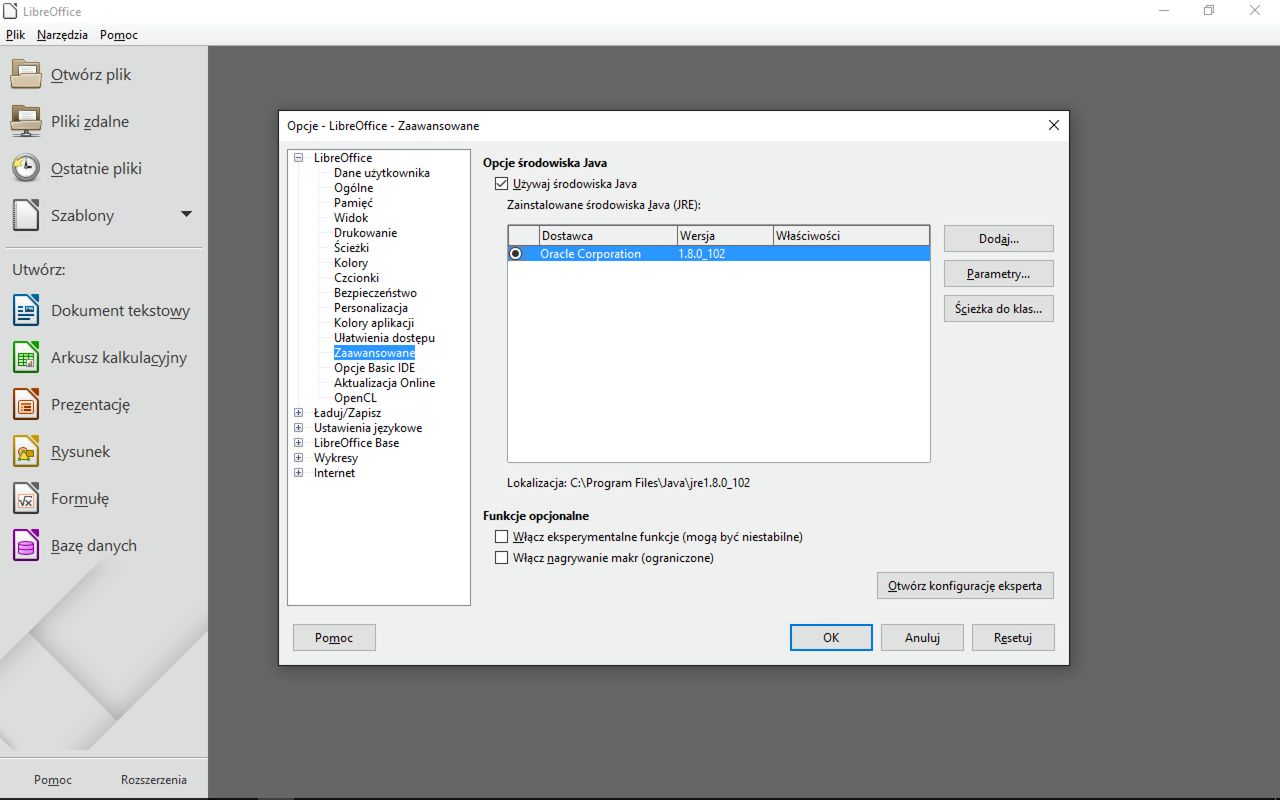Screen dimensions: 1280x800
Task: Select Czcionki in the options tree
Action: (356, 278)
